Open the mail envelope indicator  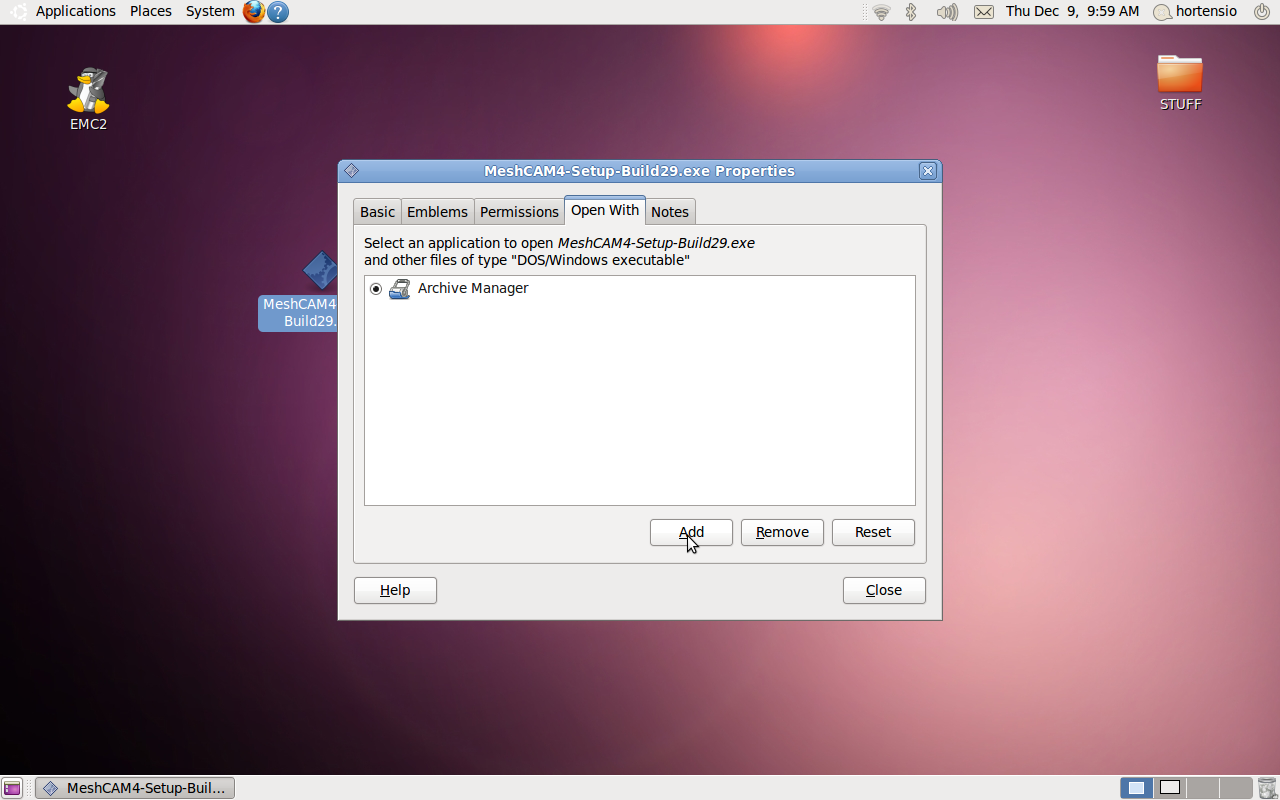coord(984,12)
